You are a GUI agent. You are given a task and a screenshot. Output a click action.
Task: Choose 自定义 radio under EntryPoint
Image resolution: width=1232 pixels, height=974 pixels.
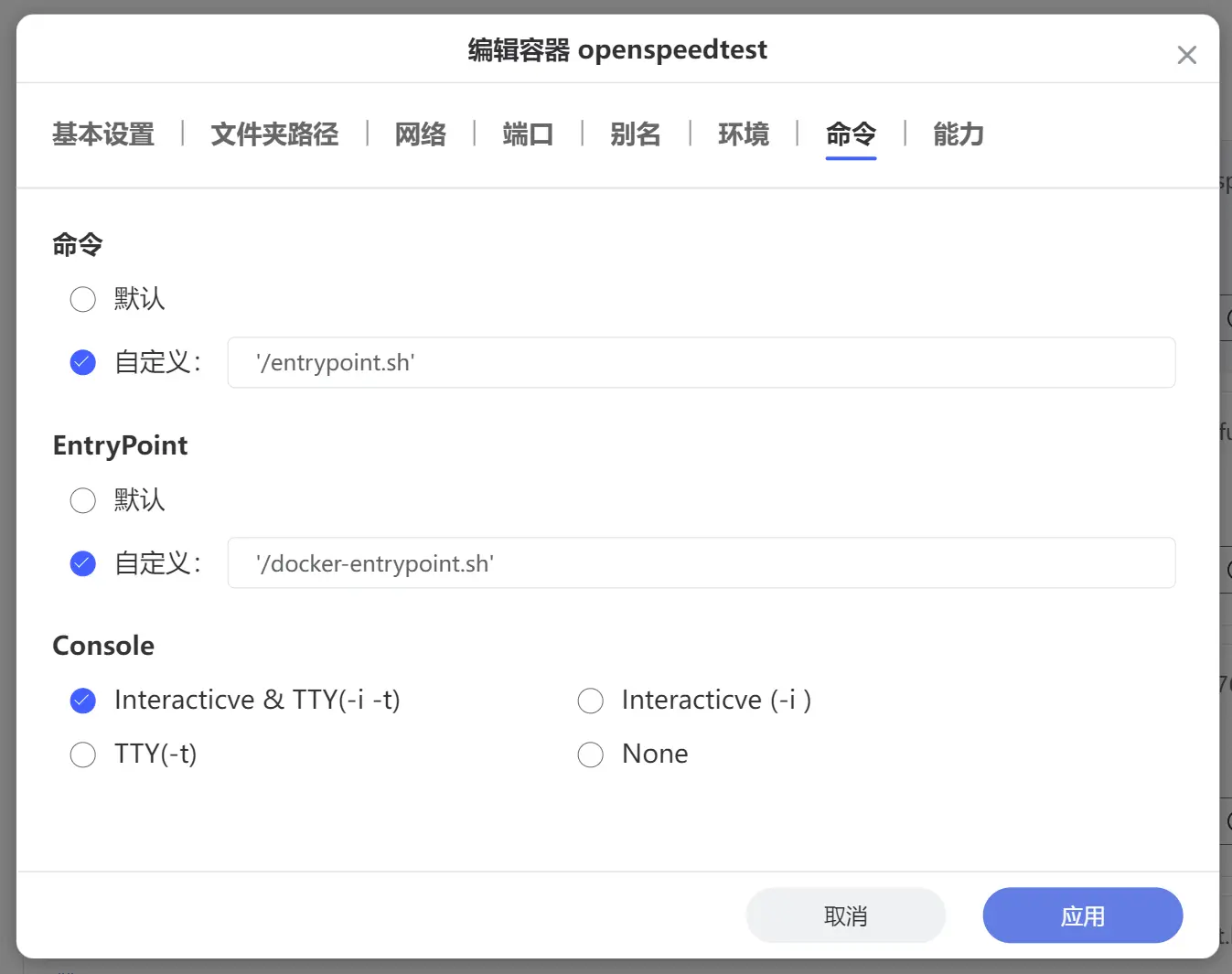point(83,563)
